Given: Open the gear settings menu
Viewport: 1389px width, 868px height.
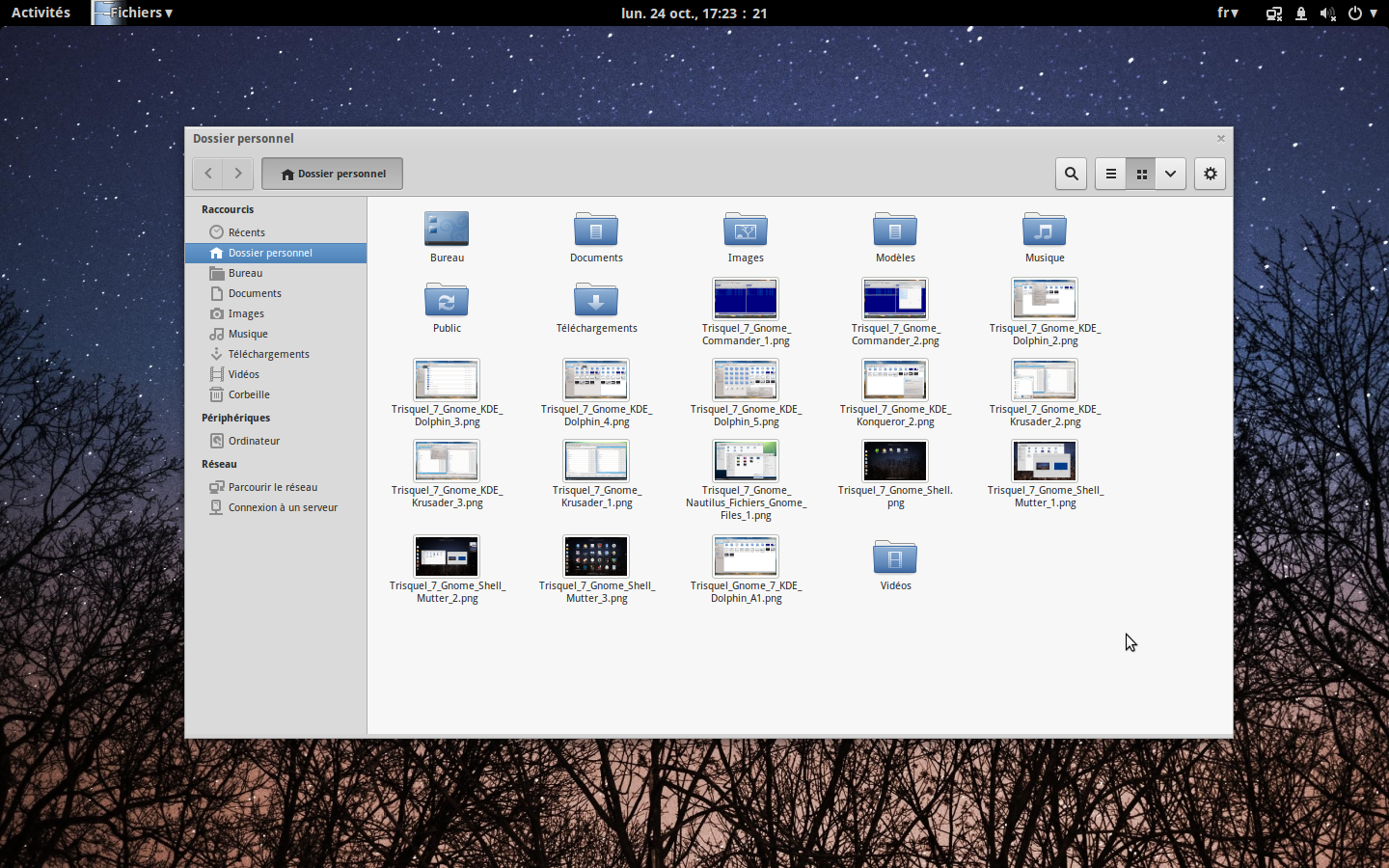Looking at the screenshot, I should pos(1210,174).
